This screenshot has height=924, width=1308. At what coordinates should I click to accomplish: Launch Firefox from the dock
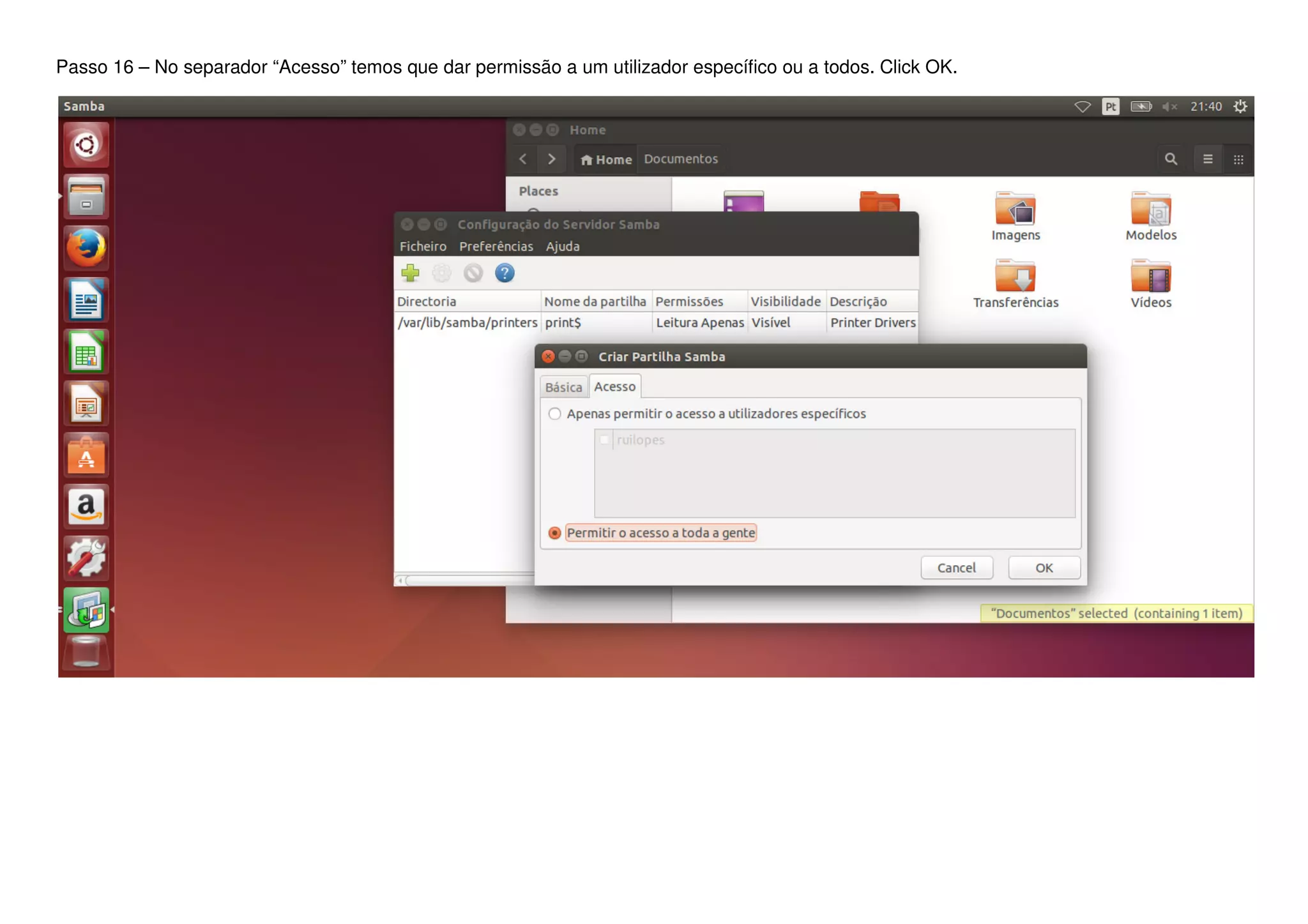[x=86, y=248]
